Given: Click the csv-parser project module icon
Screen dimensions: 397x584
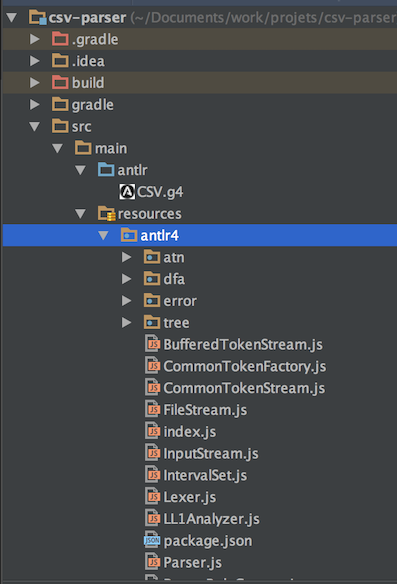Looking at the screenshot, I should [38, 18].
